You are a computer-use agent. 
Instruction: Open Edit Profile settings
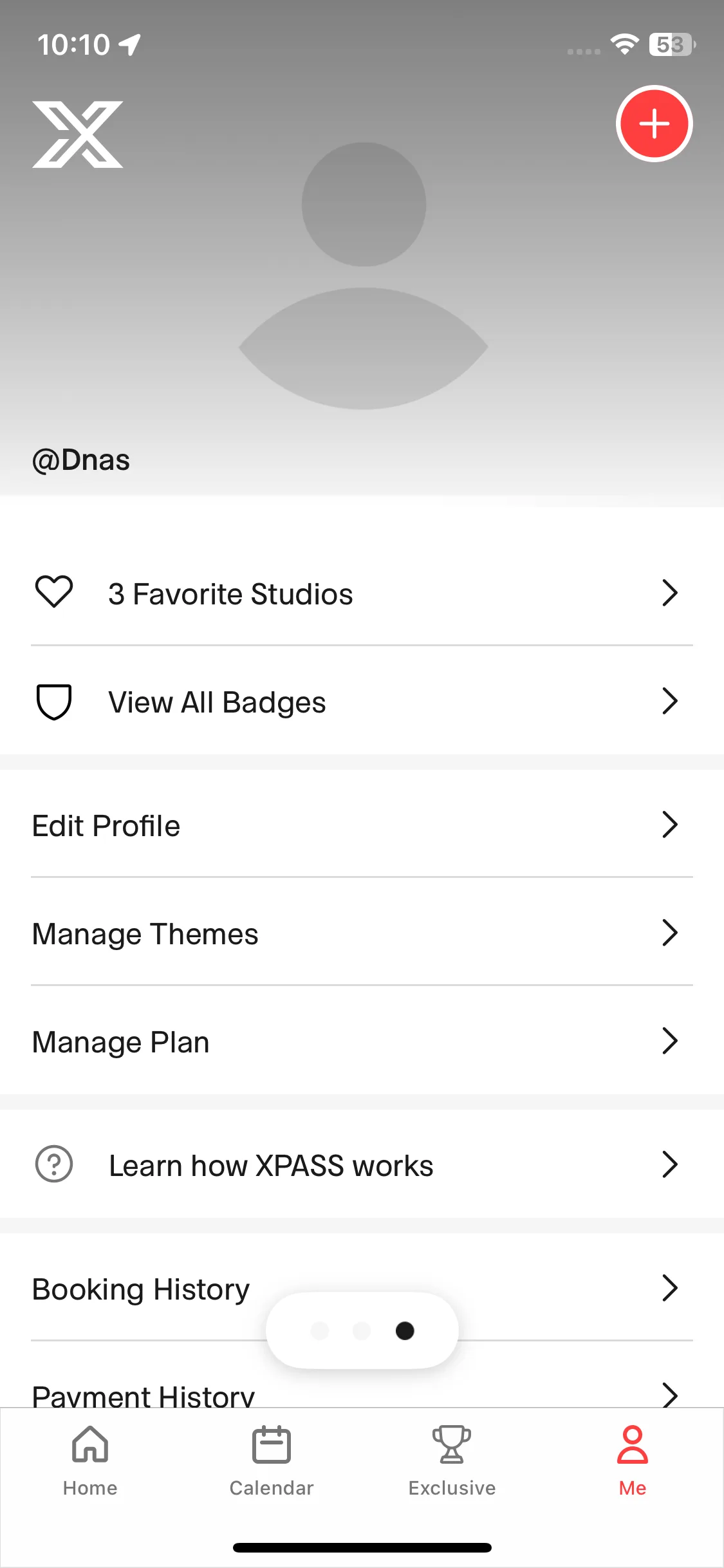[106, 826]
